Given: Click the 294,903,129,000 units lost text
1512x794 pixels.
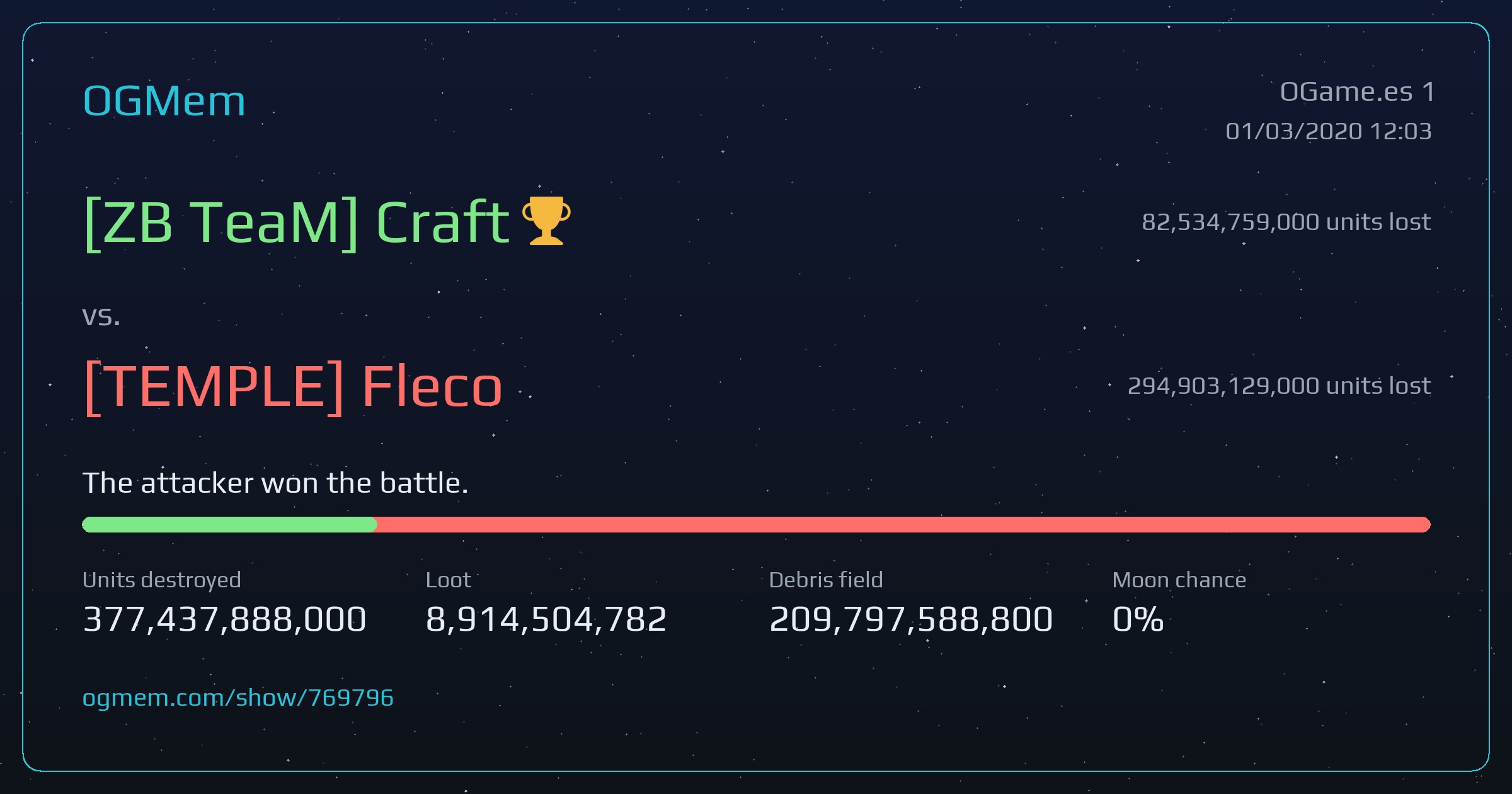Looking at the screenshot, I should pos(1279,386).
